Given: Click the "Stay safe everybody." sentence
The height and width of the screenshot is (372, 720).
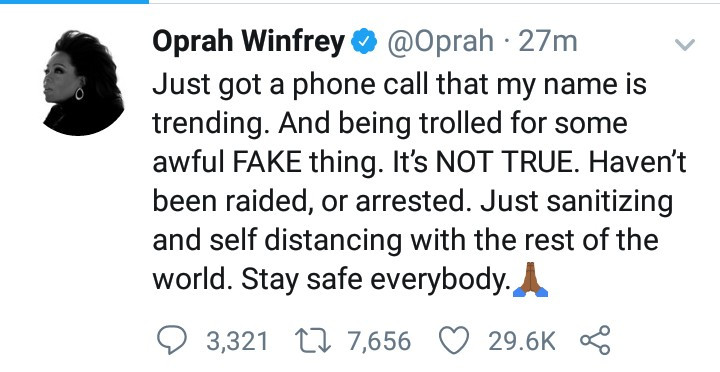Looking at the screenshot, I should [376, 279].
